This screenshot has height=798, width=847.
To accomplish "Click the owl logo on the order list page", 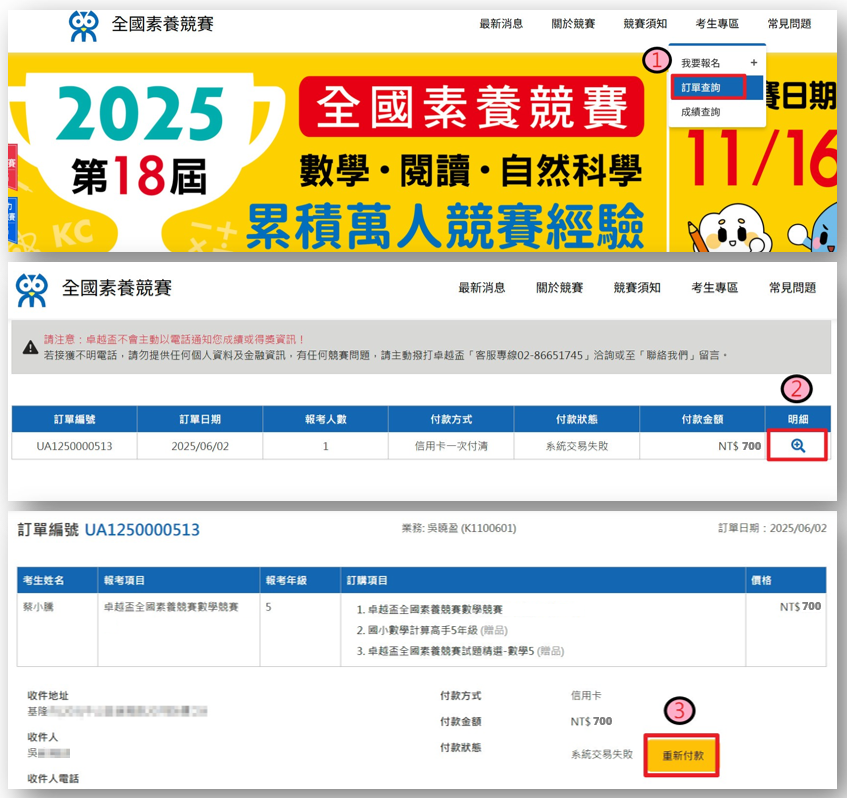I will (32, 290).
